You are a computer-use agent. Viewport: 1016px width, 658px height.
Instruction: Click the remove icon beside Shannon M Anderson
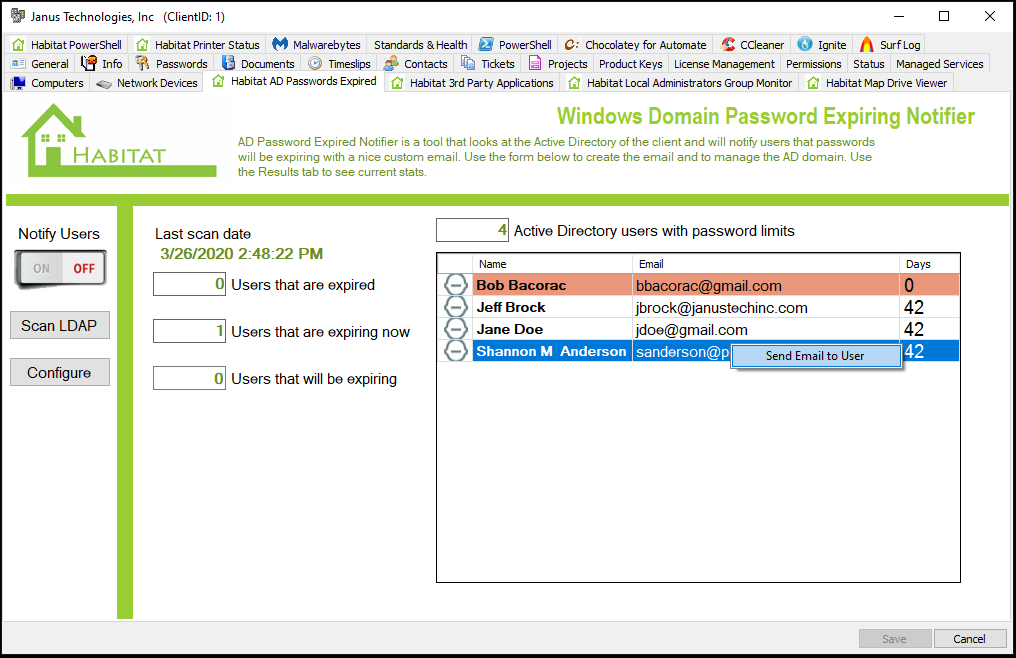pos(456,350)
